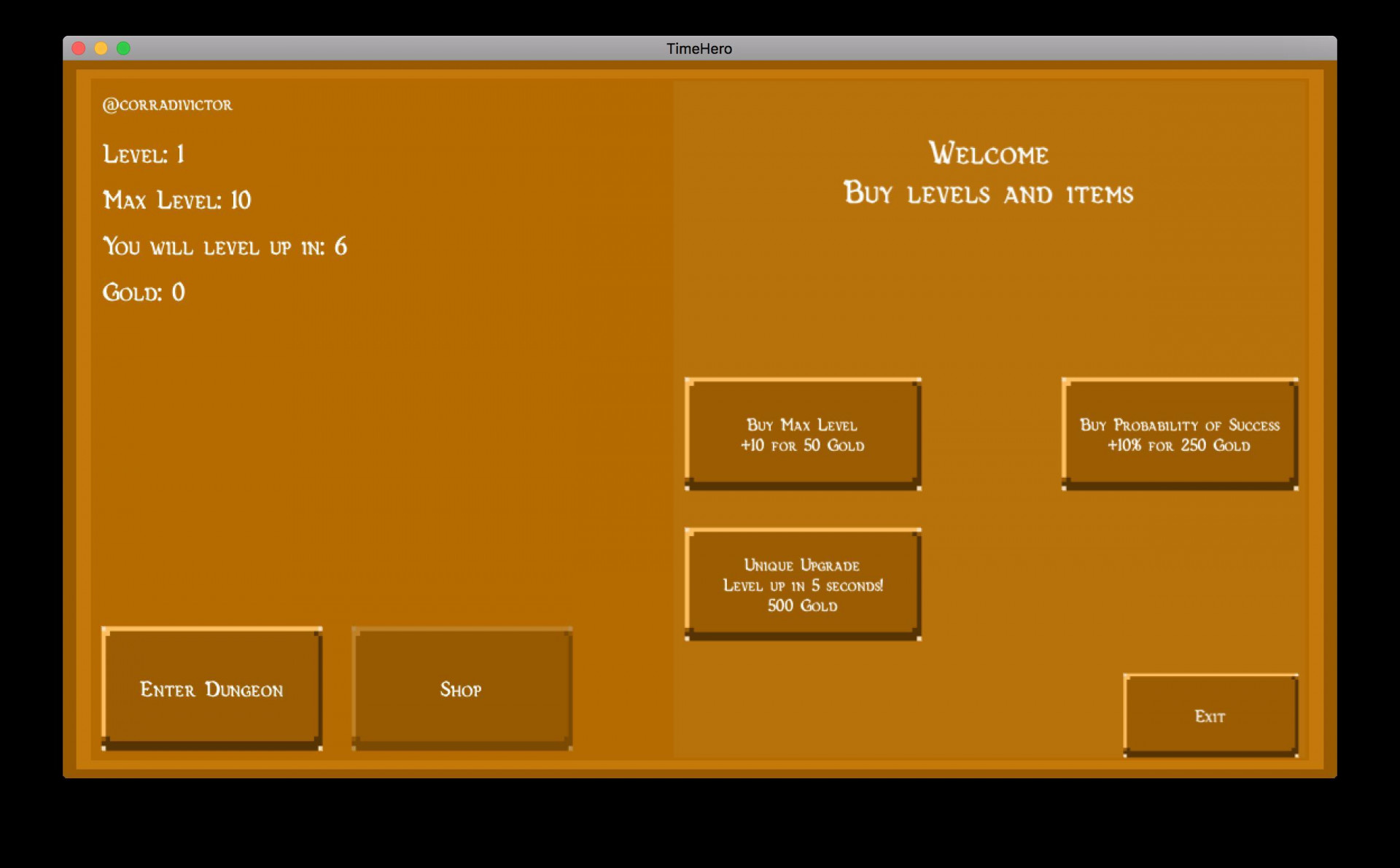Image resolution: width=1400 pixels, height=868 pixels.
Task: Maximize the window with green button
Action: click(x=123, y=48)
